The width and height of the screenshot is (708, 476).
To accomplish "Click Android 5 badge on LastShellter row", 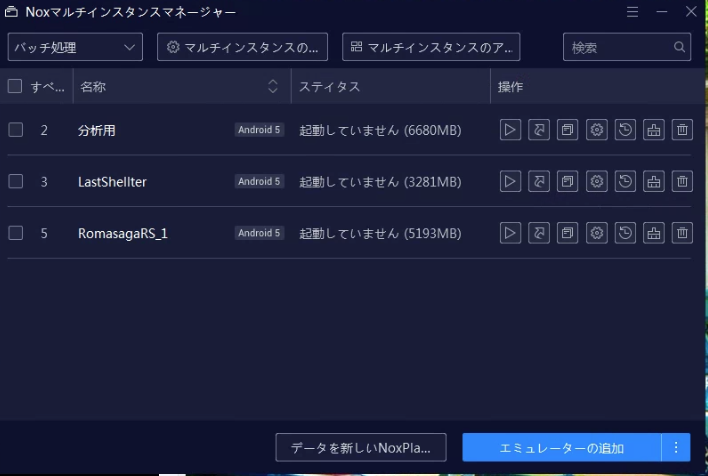I will (259, 182).
